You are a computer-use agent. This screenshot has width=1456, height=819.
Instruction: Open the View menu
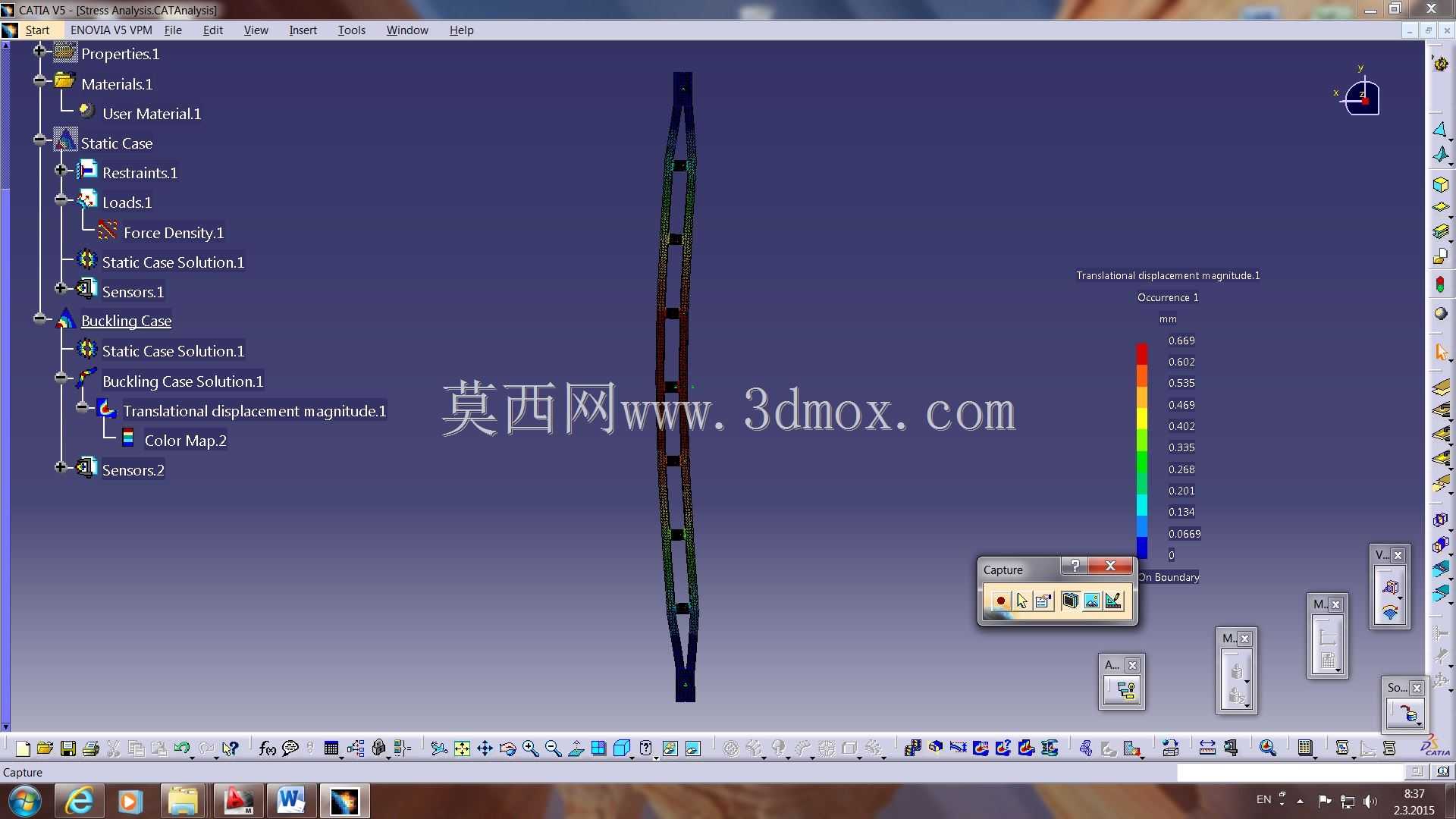point(256,30)
